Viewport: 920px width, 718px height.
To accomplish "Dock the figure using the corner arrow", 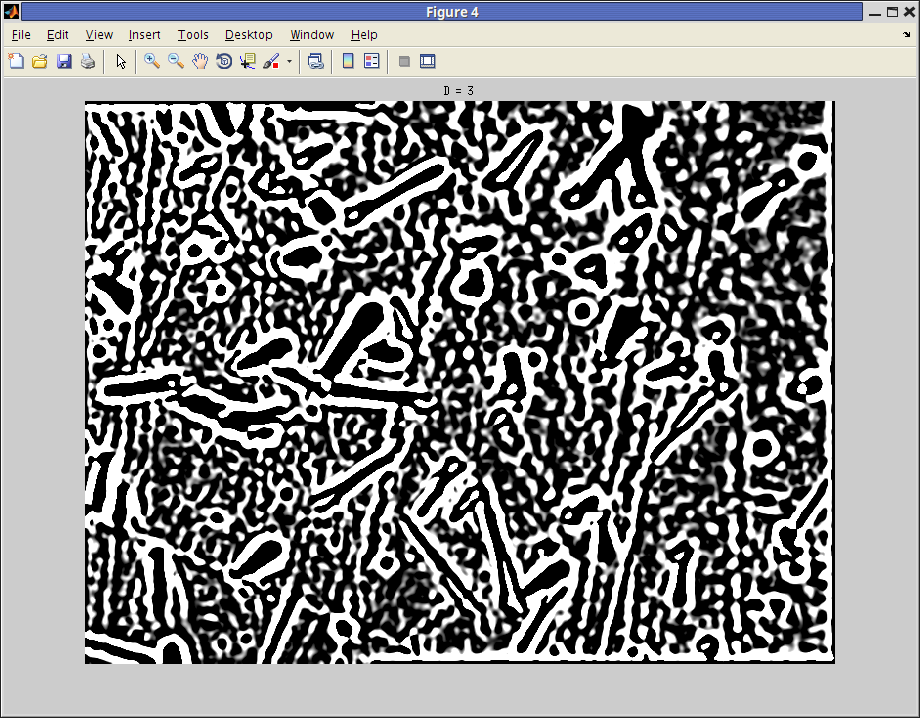I will [x=906, y=35].
